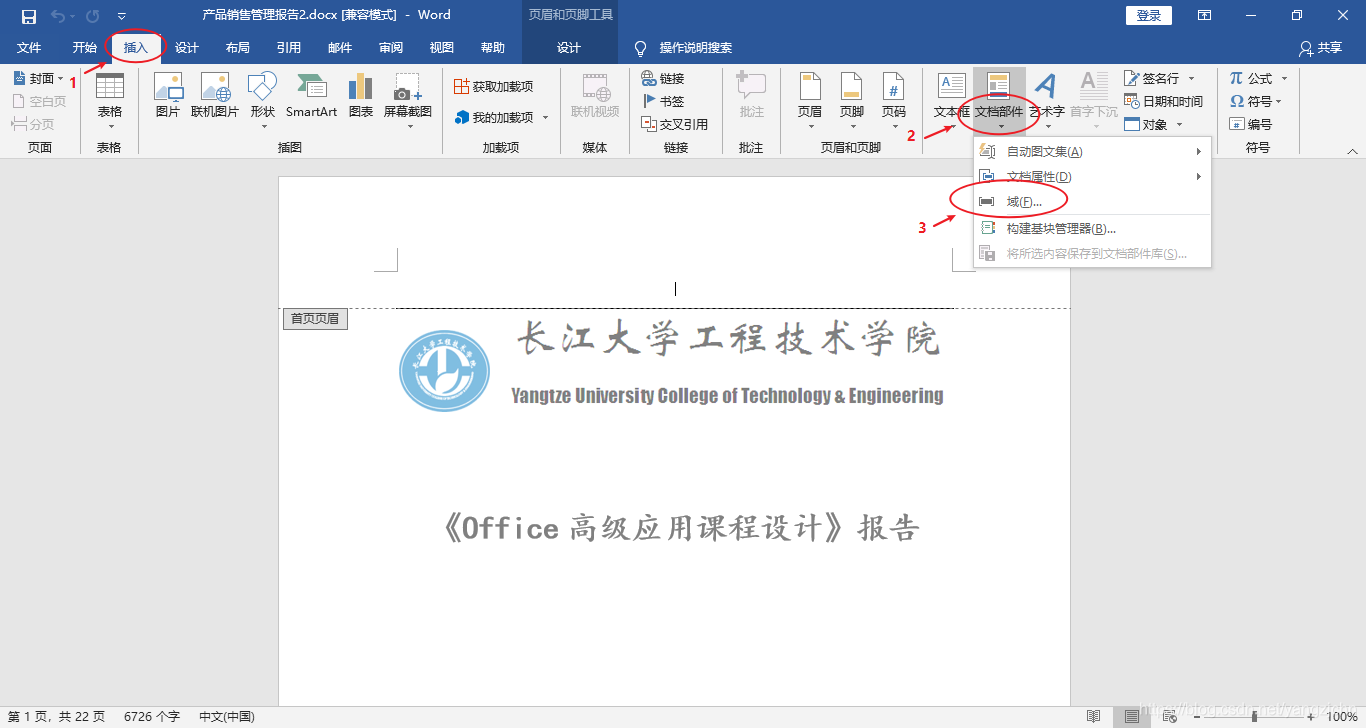Click page indicator 第 1 页，共 22 页
The width and height of the screenshot is (1366, 728).
tap(56, 717)
